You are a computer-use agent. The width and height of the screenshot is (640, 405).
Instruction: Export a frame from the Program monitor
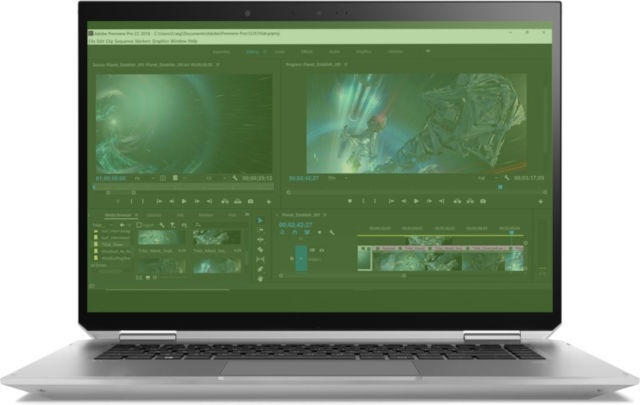[483, 201]
